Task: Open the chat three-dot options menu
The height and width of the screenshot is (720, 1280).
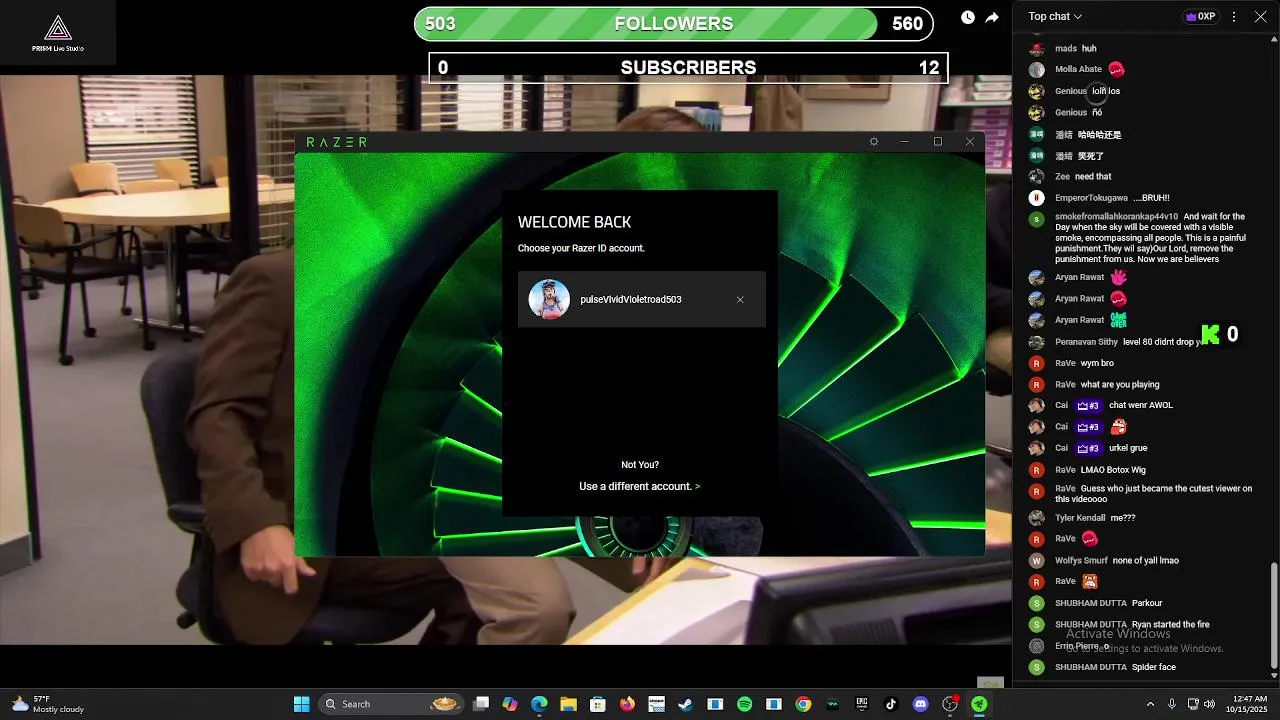Action: [x=1234, y=16]
